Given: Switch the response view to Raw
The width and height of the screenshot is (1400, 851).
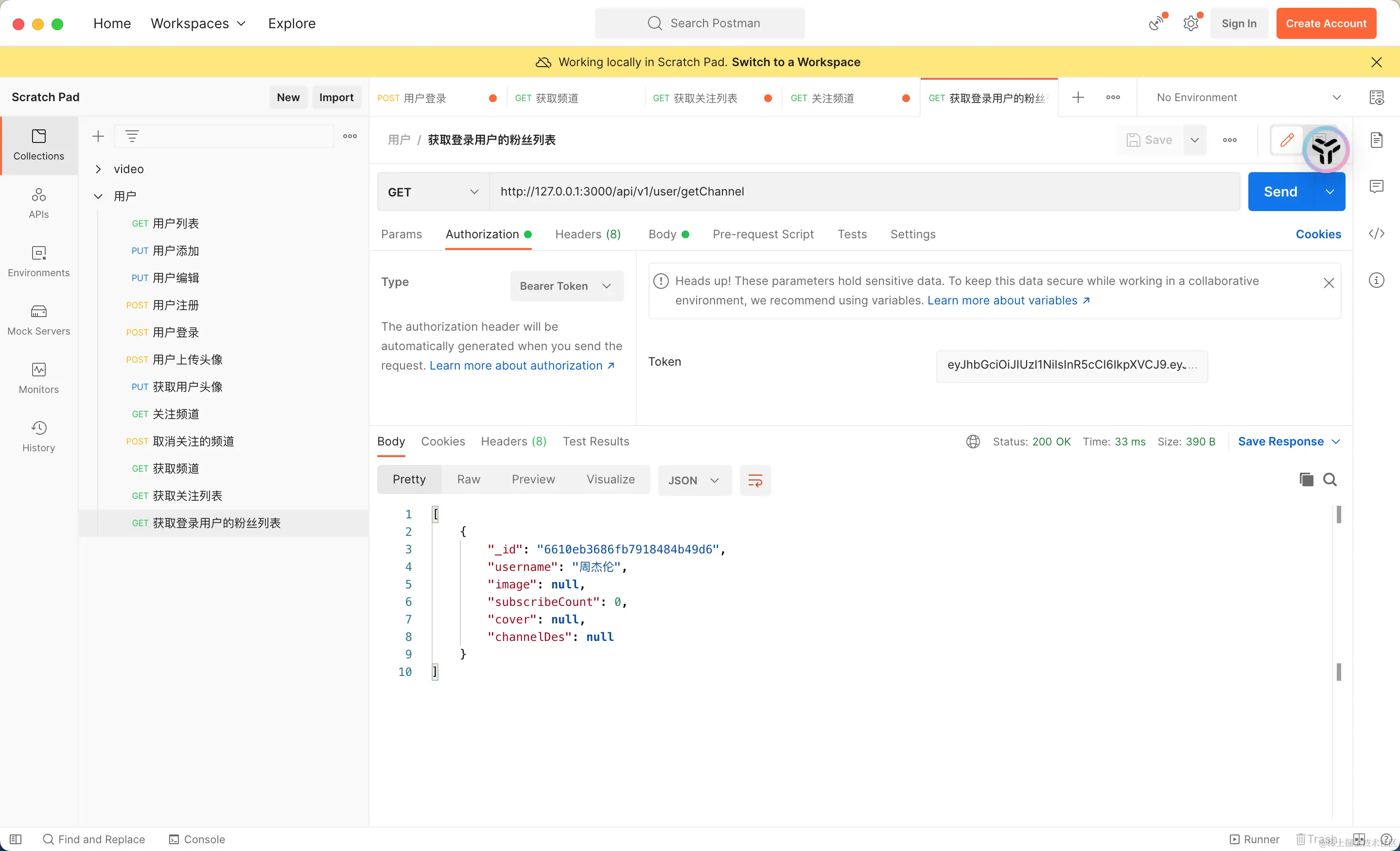Looking at the screenshot, I should pos(468,479).
